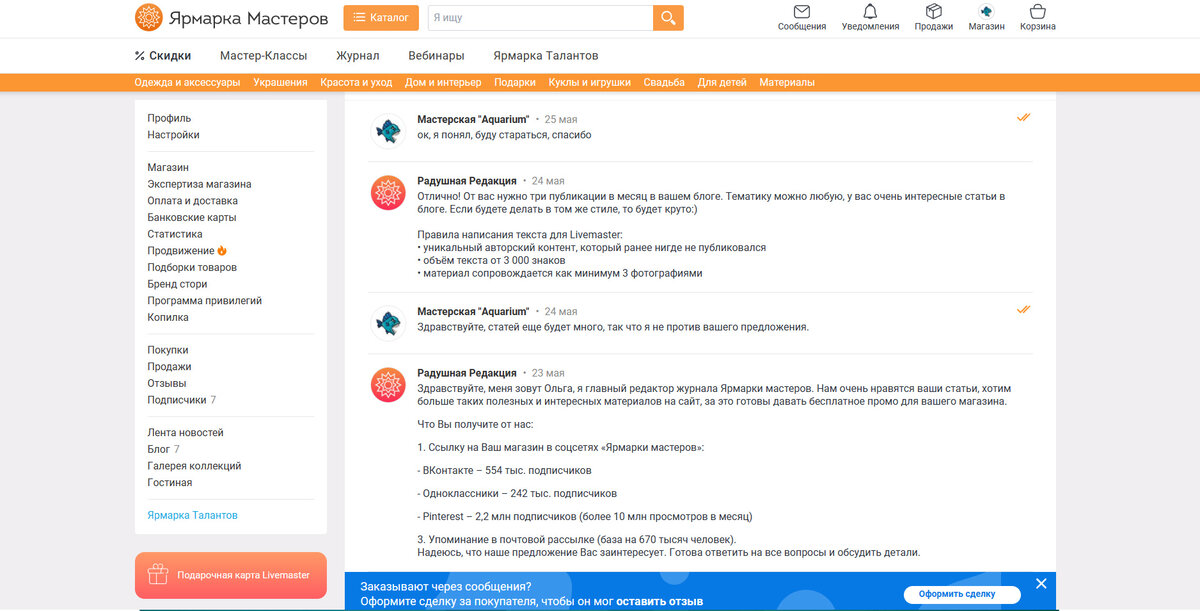The image size is (1200, 611).
Task: Select Для детей category
Action: [x=722, y=82]
